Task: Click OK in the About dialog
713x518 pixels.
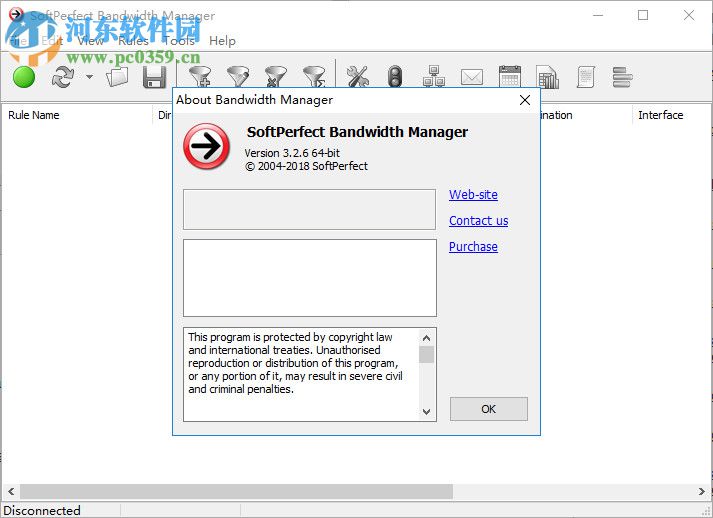Action: click(489, 409)
